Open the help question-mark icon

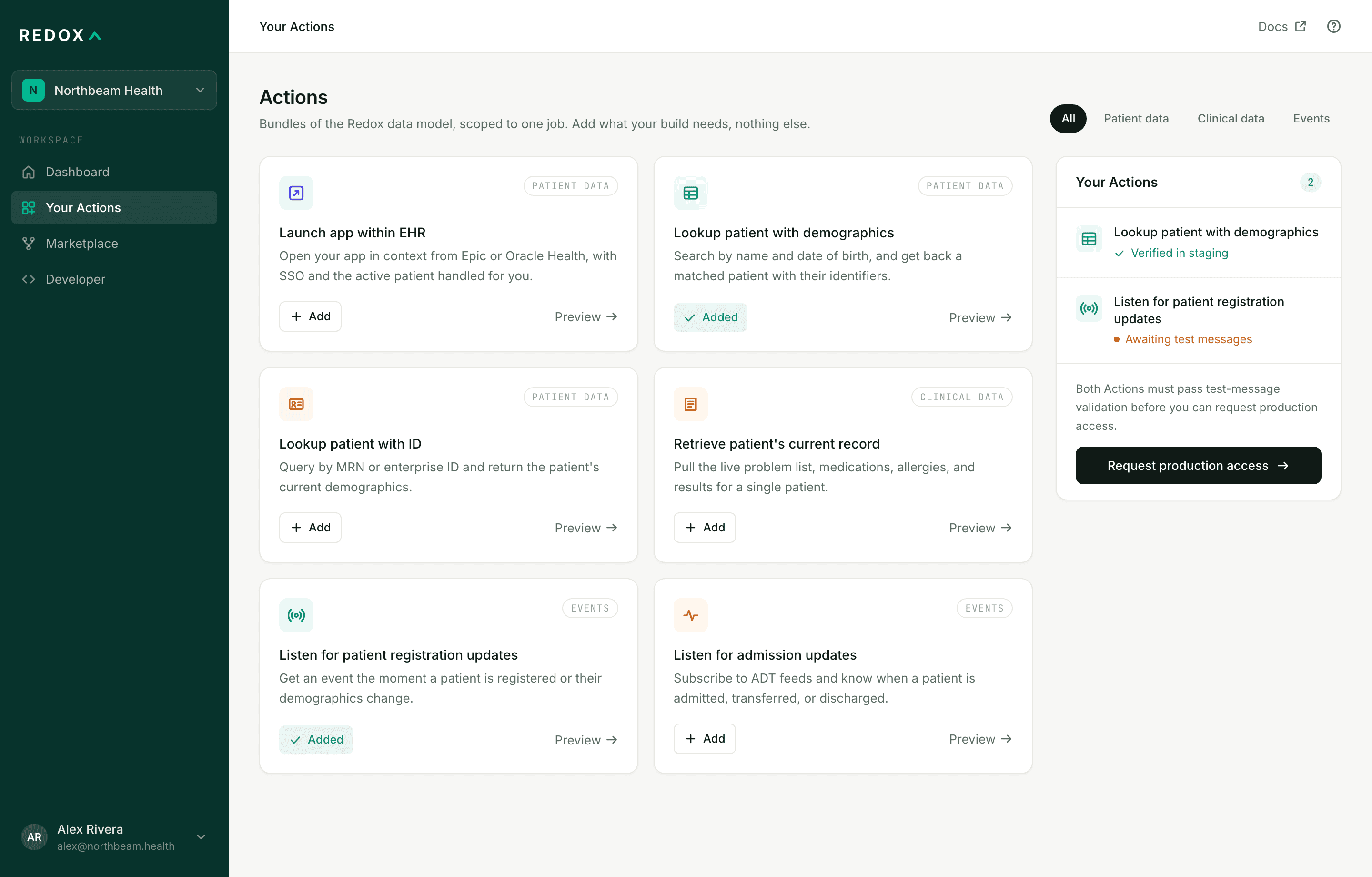pyautogui.click(x=1333, y=26)
